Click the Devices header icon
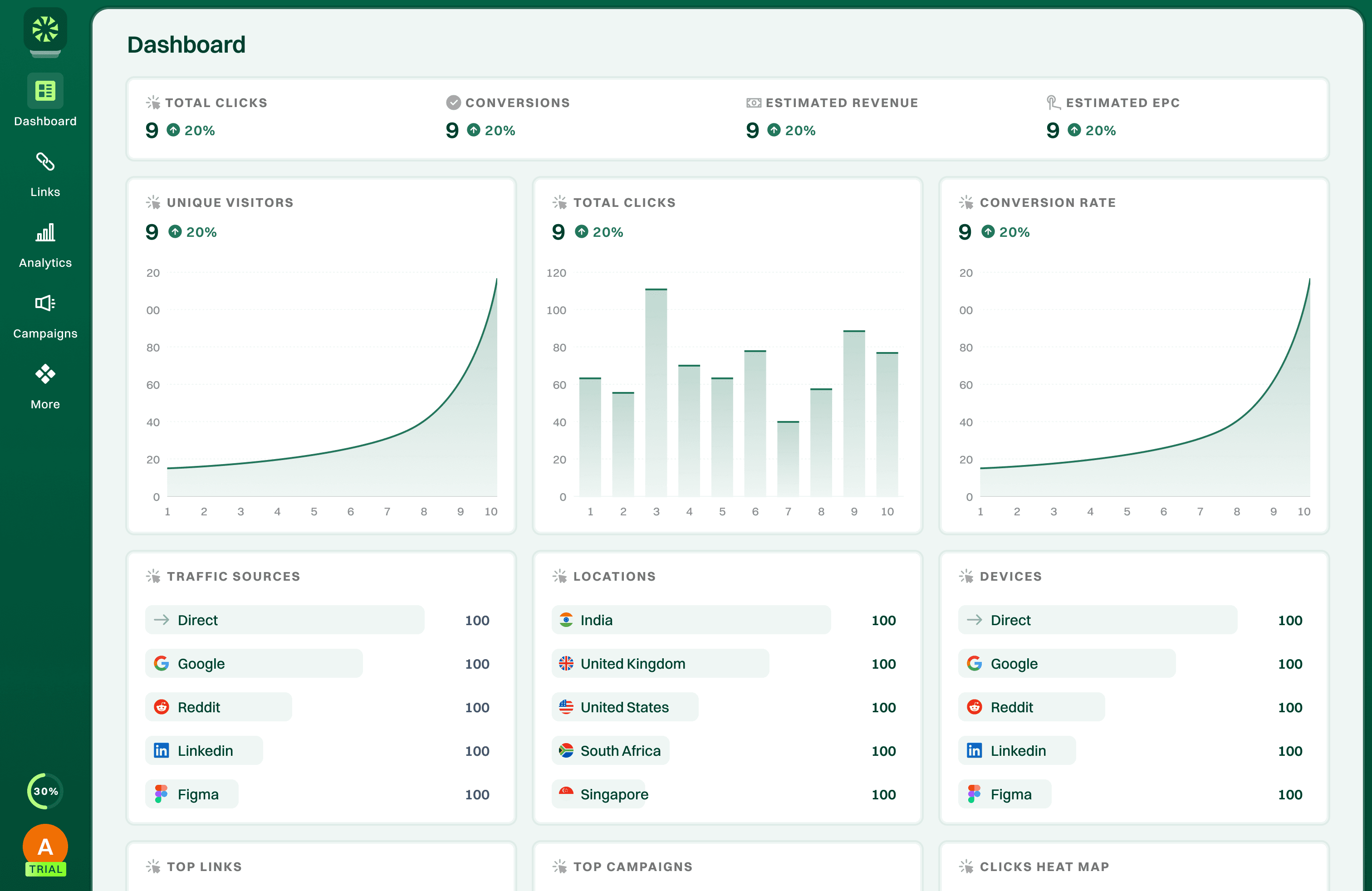The image size is (1372, 891). [x=966, y=576]
